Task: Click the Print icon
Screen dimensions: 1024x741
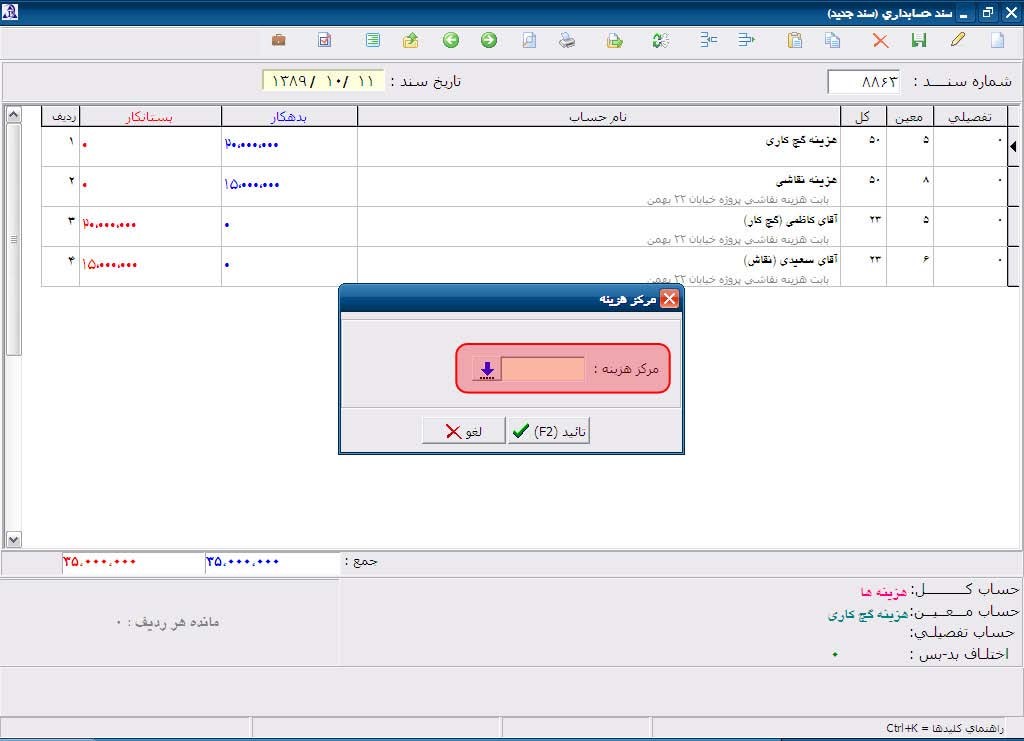Action: tap(567, 40)
